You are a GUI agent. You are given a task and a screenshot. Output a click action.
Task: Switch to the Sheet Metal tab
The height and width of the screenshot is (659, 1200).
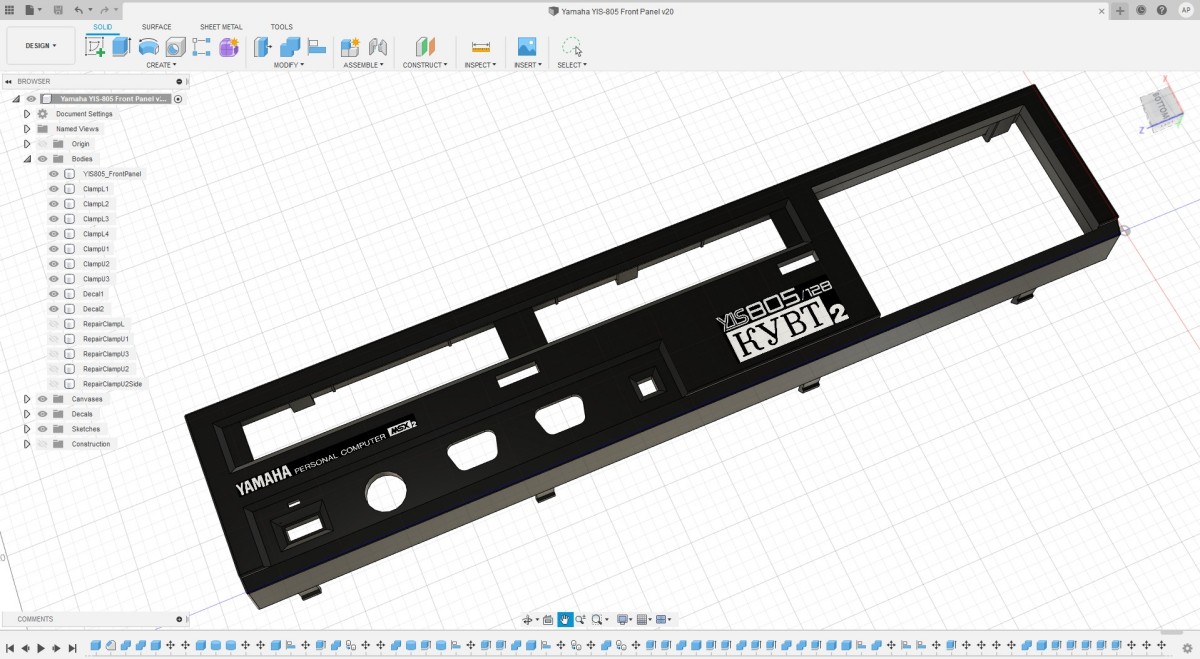221,27
